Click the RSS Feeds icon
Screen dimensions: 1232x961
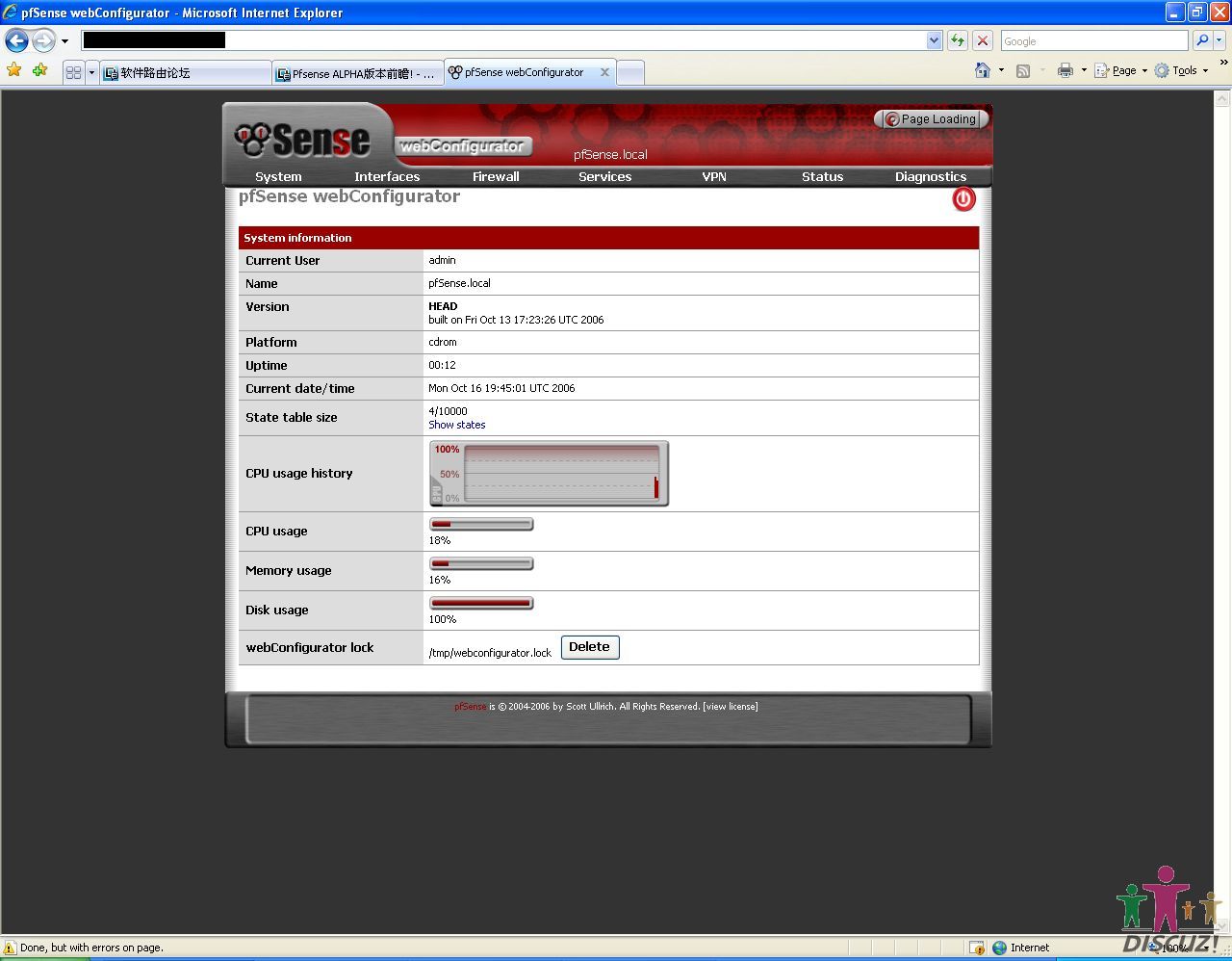click(x=1023, y=70)
